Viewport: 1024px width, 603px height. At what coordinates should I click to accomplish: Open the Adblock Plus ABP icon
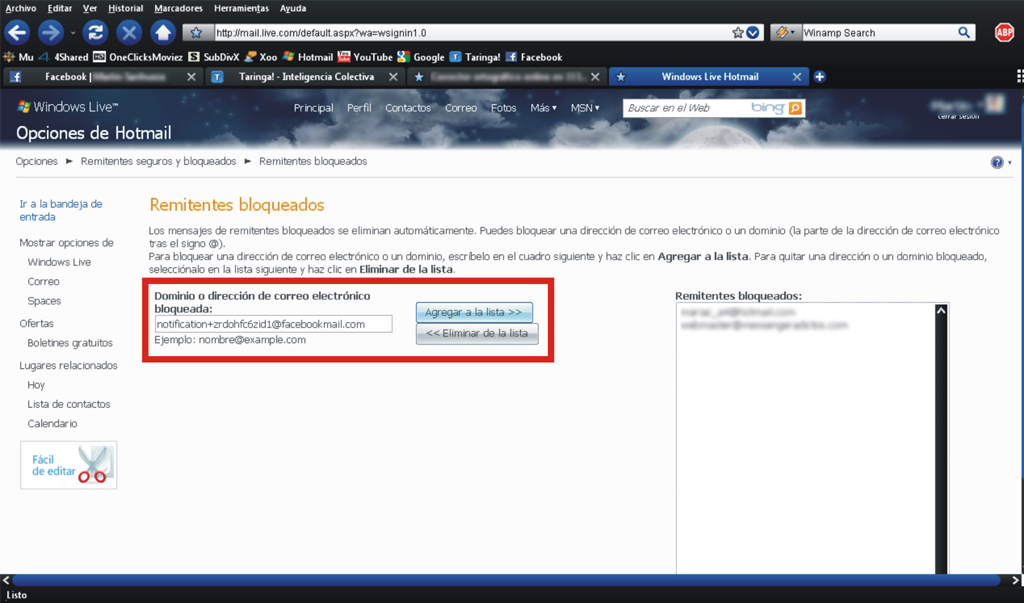coord(1004,33)
